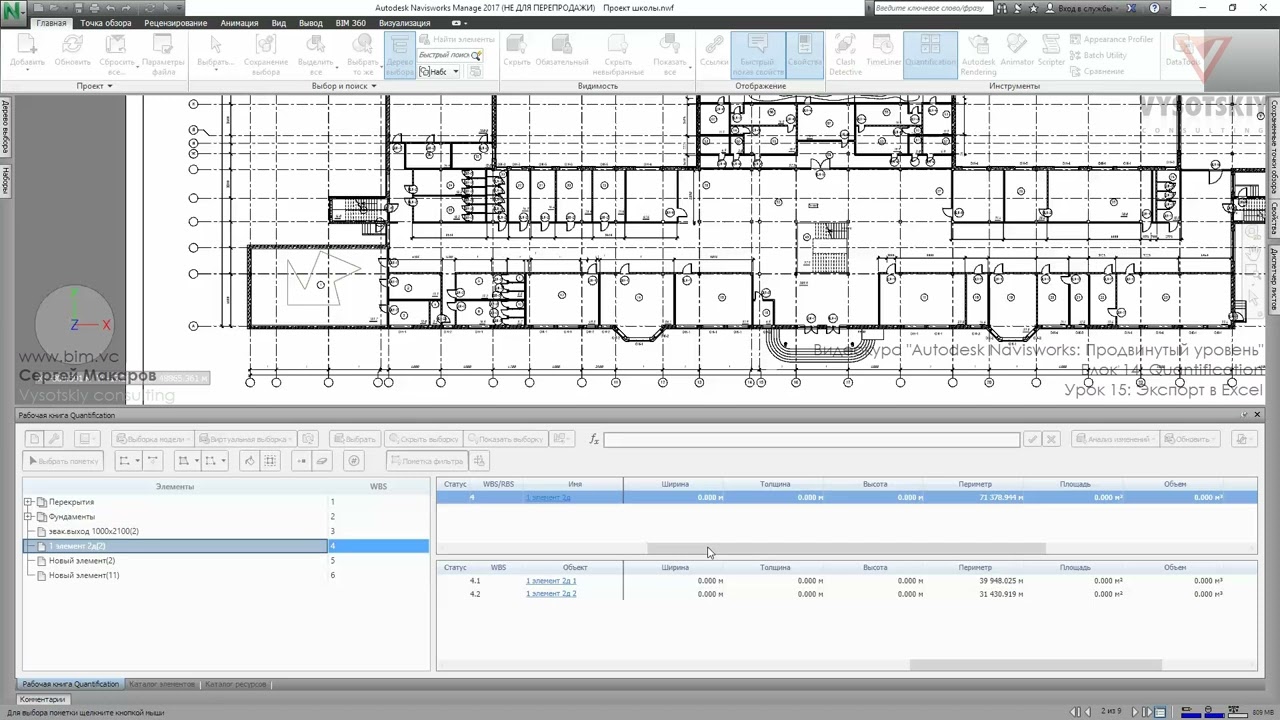Click Скрыть выборку button

[x=425, y=439]
